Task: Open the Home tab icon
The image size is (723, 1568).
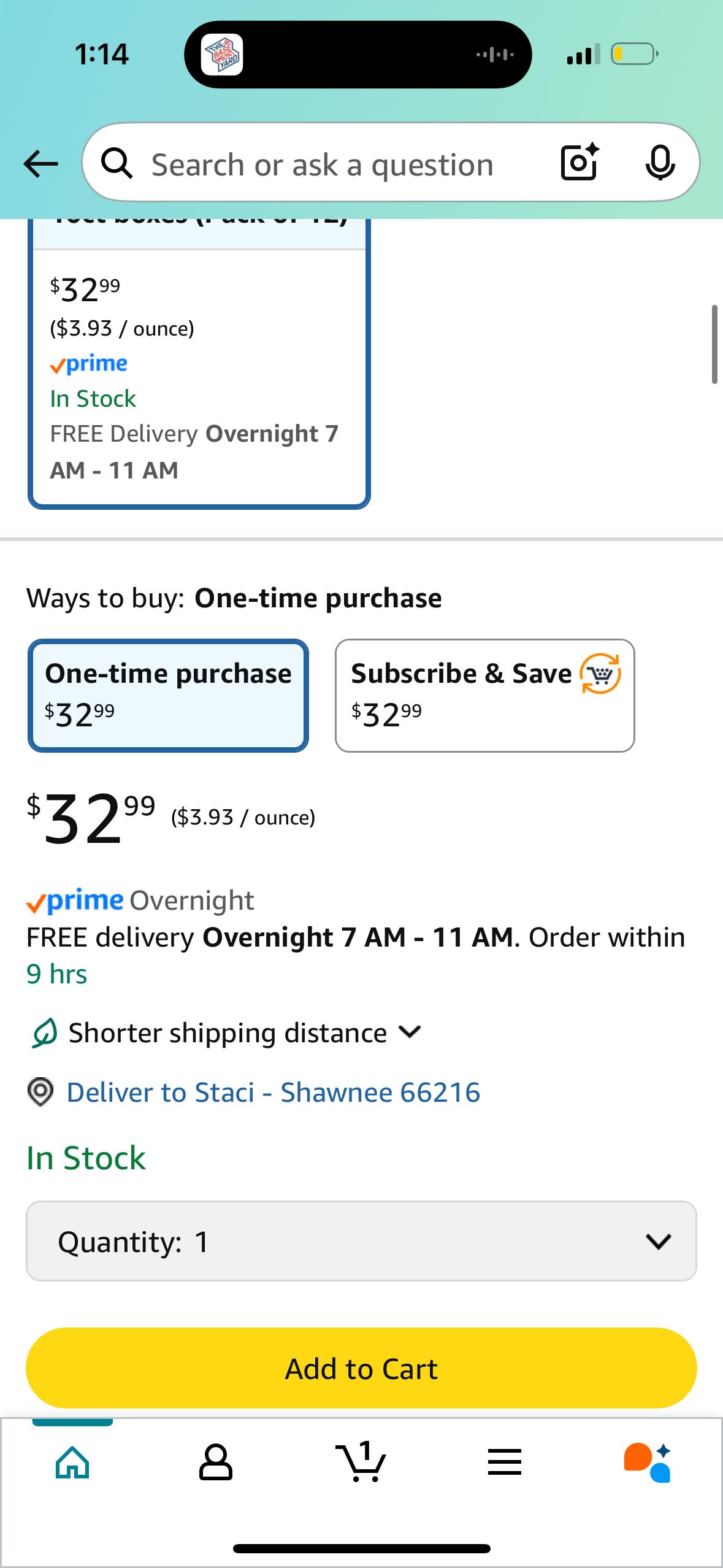Action: pos(73,1462)
